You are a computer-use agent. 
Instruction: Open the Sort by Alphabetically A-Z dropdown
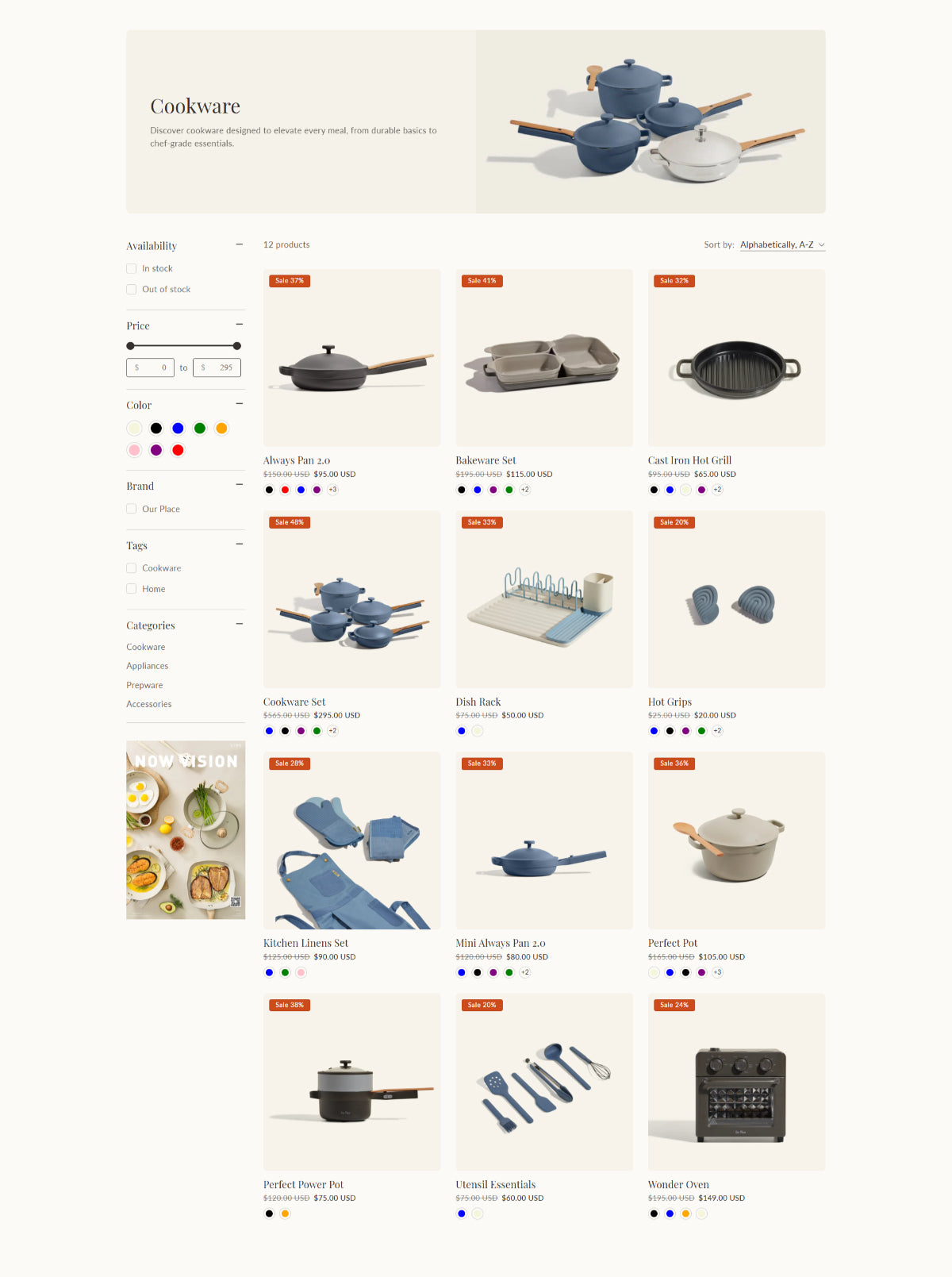point(782,244)
